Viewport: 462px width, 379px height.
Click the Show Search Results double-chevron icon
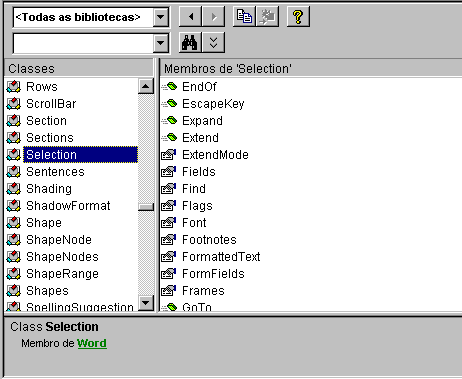coord(213,43)
